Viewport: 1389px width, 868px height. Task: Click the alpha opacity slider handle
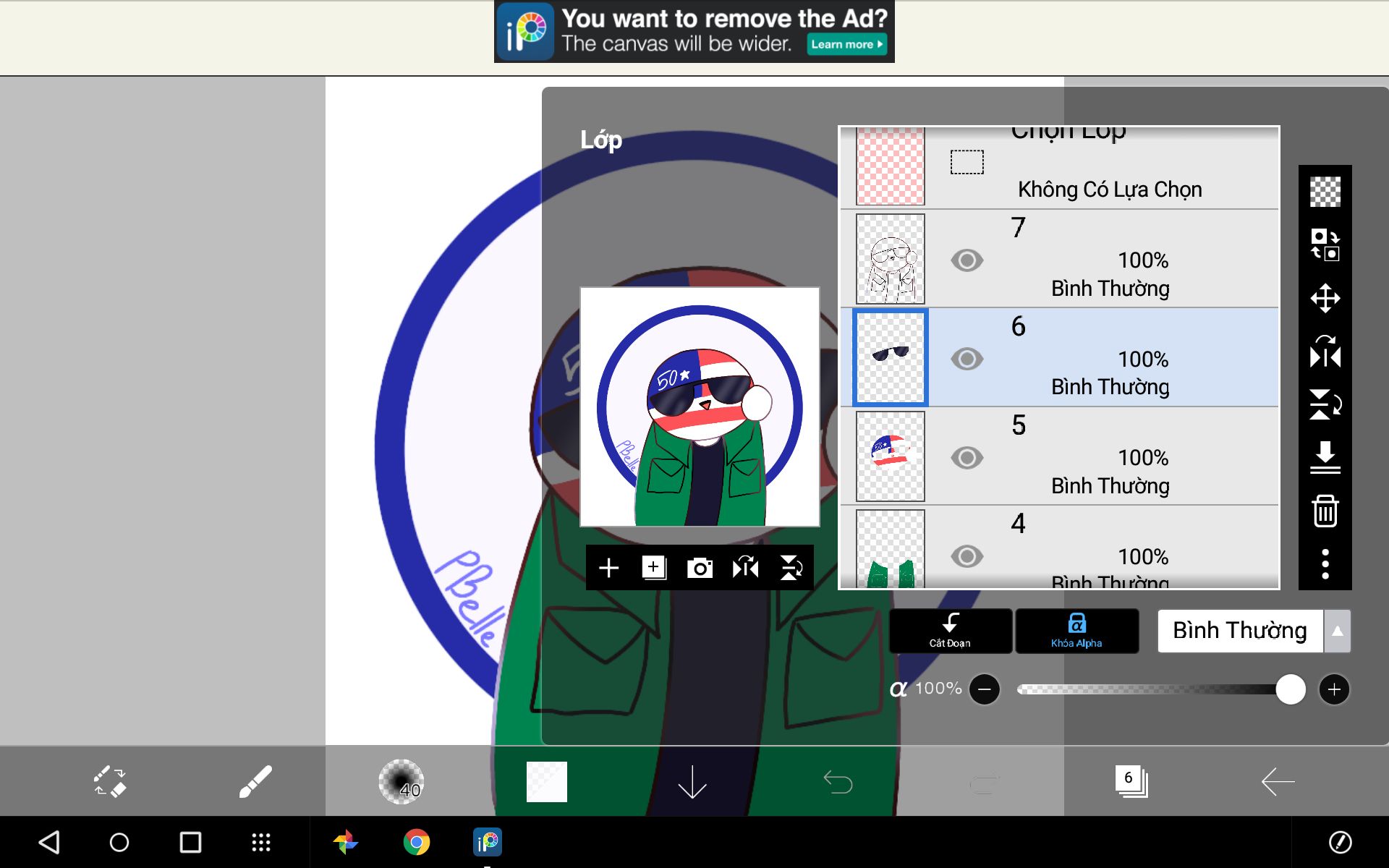(x=1291, y=689)
